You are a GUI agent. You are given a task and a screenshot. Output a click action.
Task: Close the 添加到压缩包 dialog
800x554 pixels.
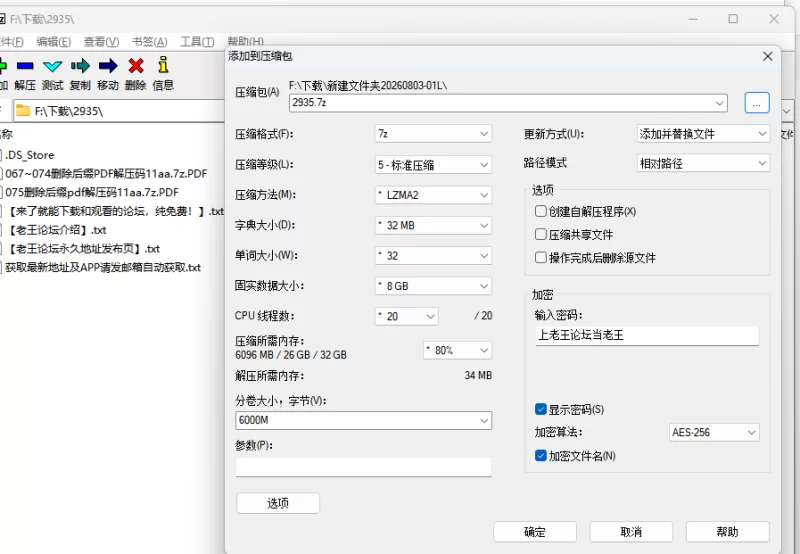(767, 56)
